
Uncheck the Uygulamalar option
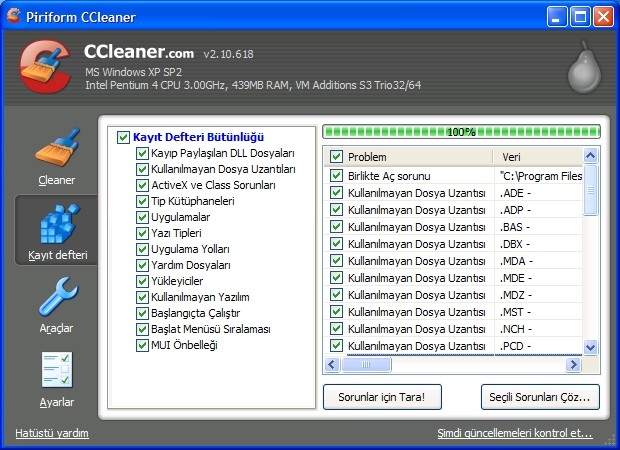(142, 217)
